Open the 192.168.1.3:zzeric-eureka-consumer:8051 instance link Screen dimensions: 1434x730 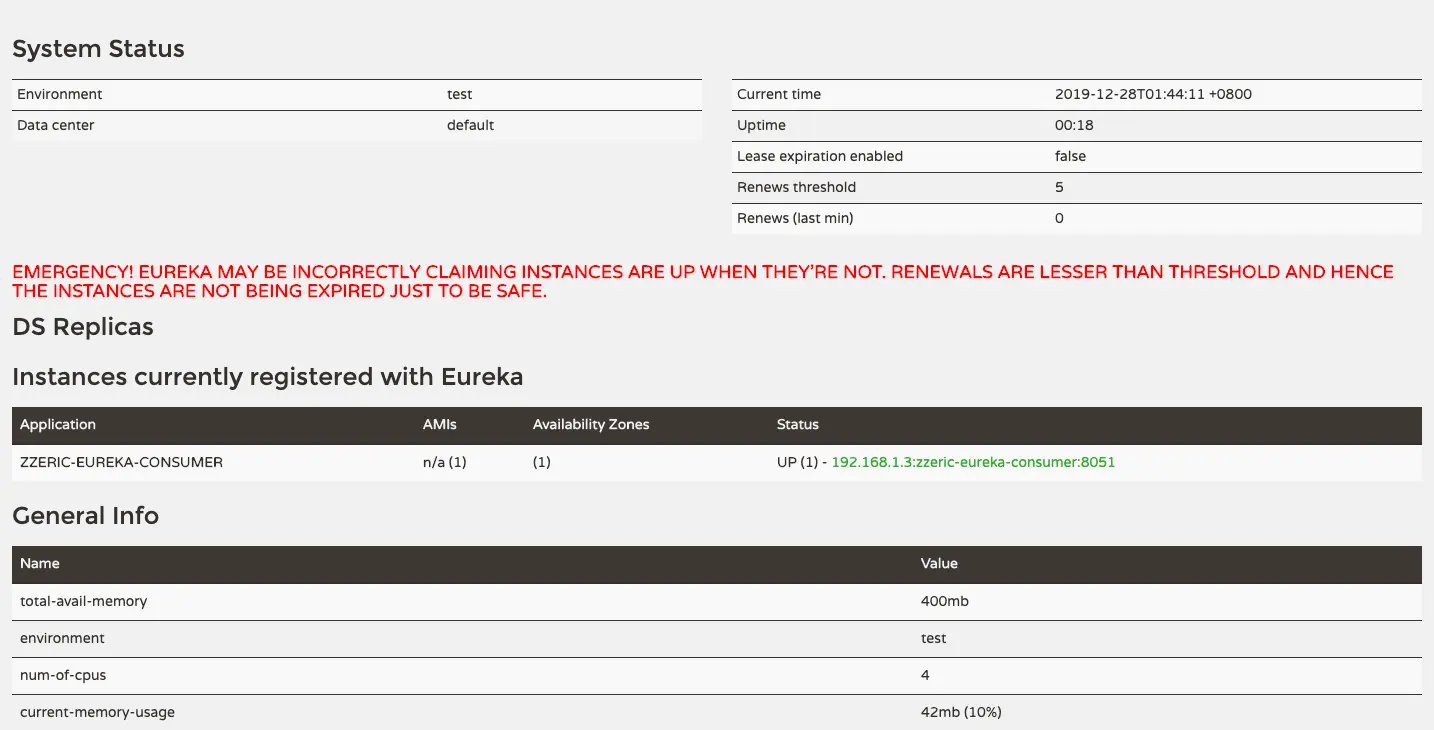(x=973, y=462)
